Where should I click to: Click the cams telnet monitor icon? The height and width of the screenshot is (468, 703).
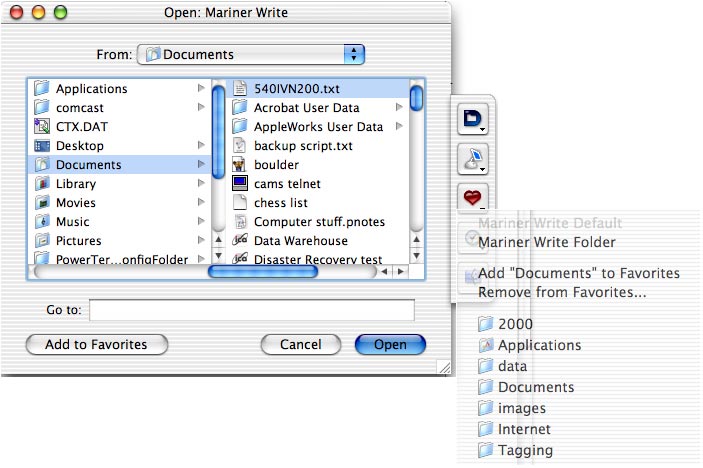(240, 183)
